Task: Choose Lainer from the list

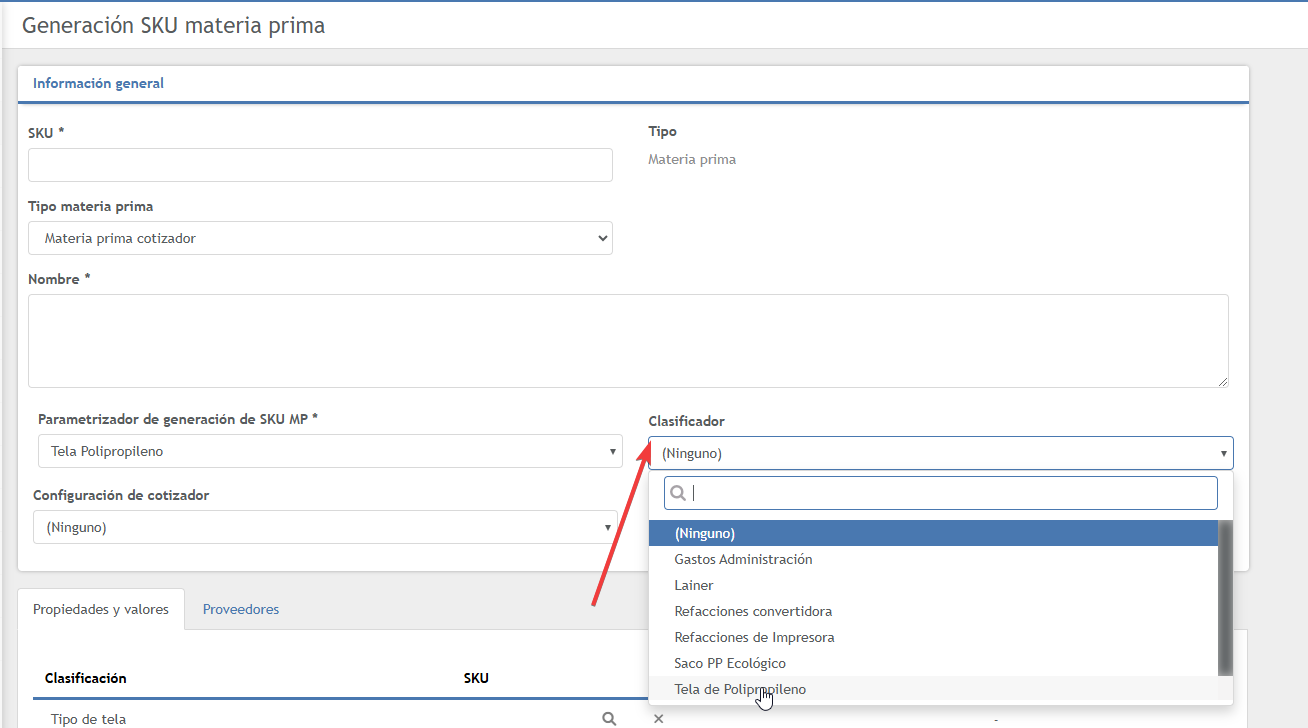Action: 933,586
